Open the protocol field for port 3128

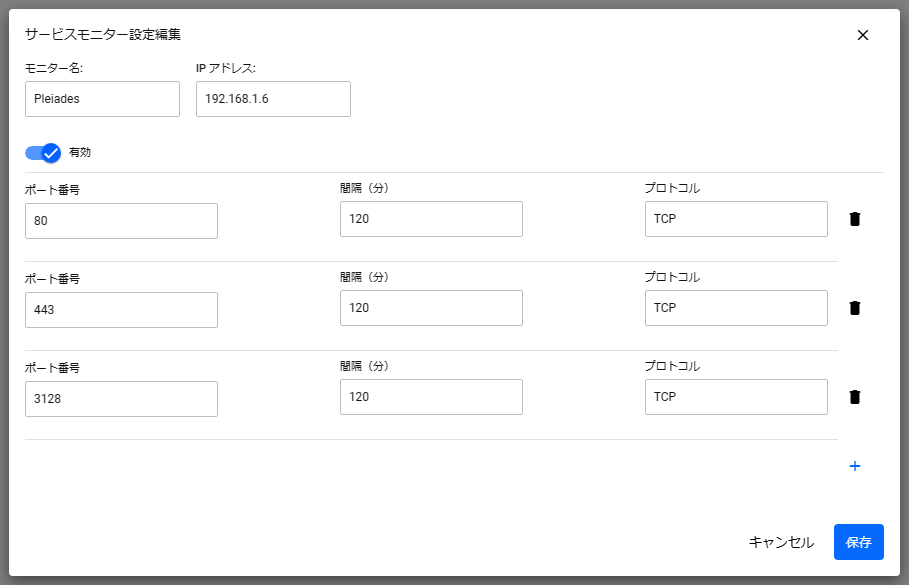[x=736, y=397]
